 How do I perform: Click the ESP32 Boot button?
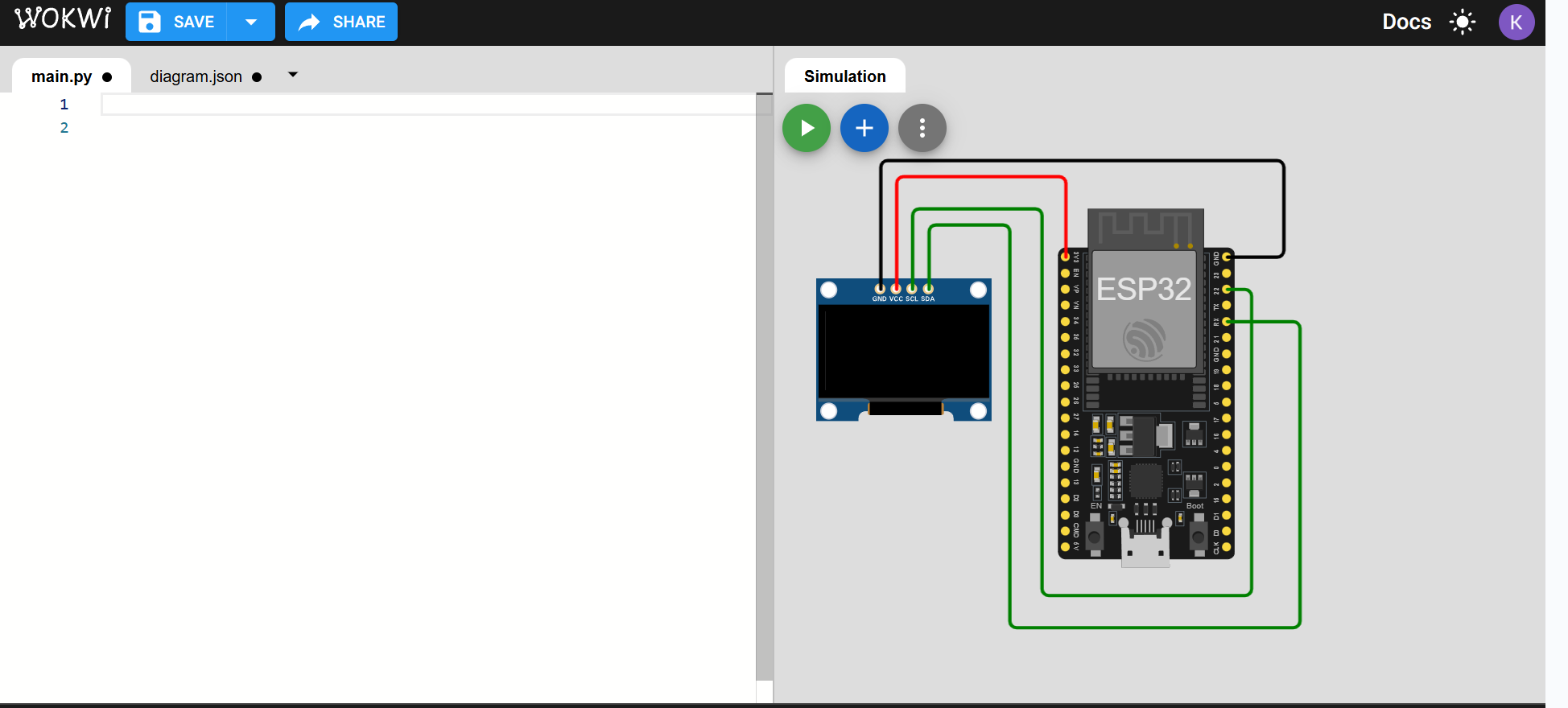tap(1199, 537)
